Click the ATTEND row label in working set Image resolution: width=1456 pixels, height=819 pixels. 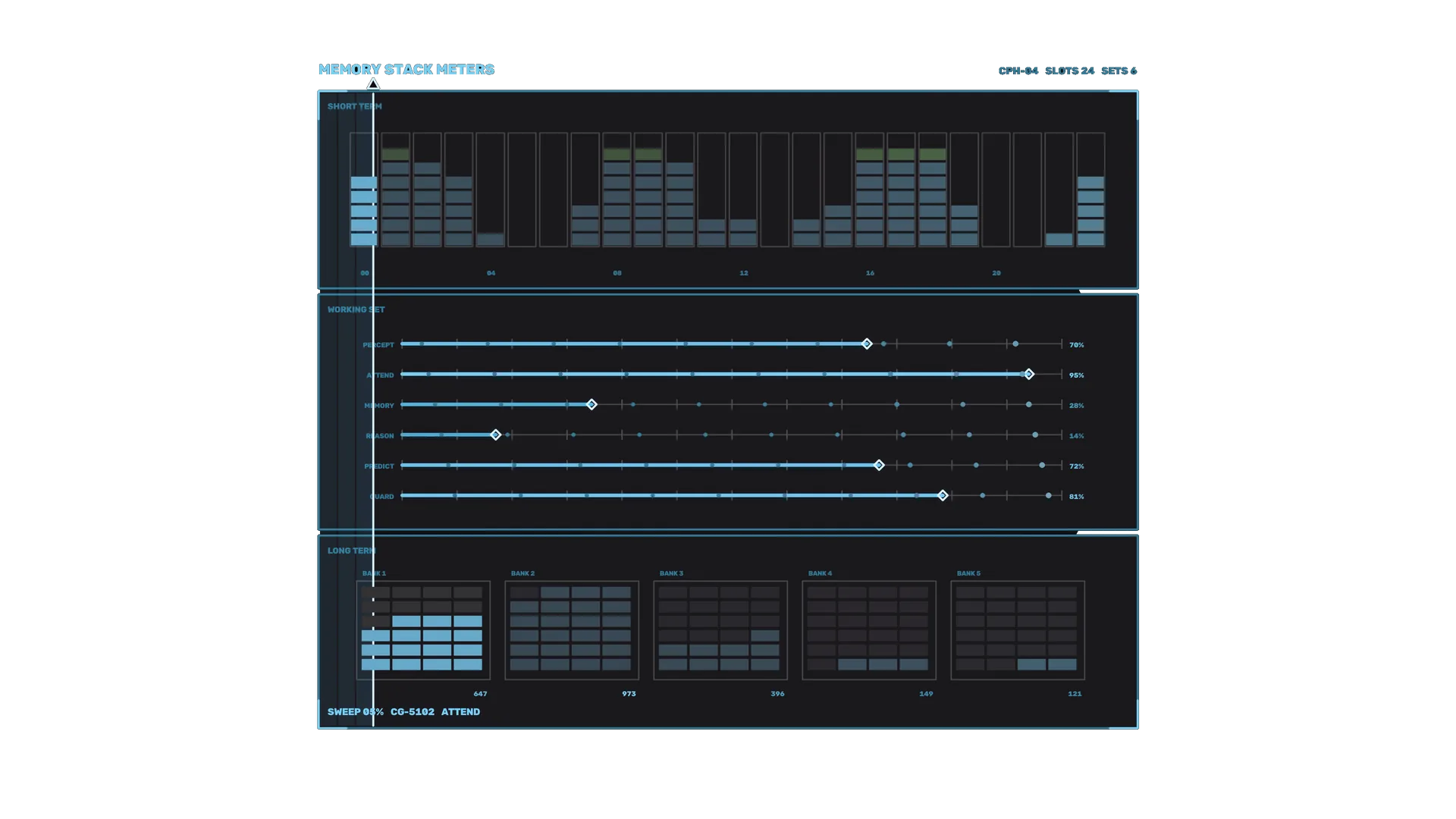381,375
